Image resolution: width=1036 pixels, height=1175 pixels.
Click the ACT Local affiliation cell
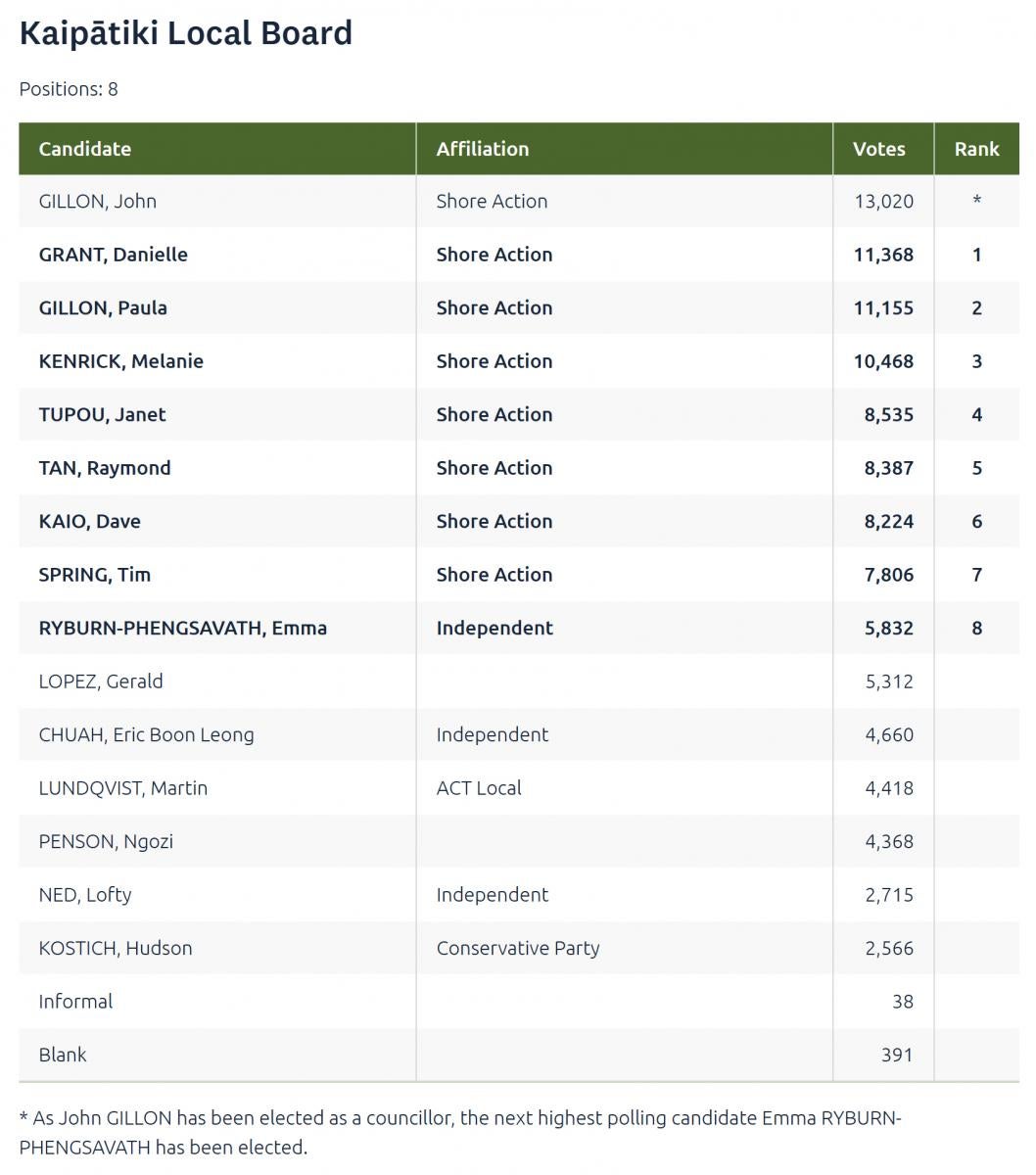pyautogui.click(x=478, y=788)
